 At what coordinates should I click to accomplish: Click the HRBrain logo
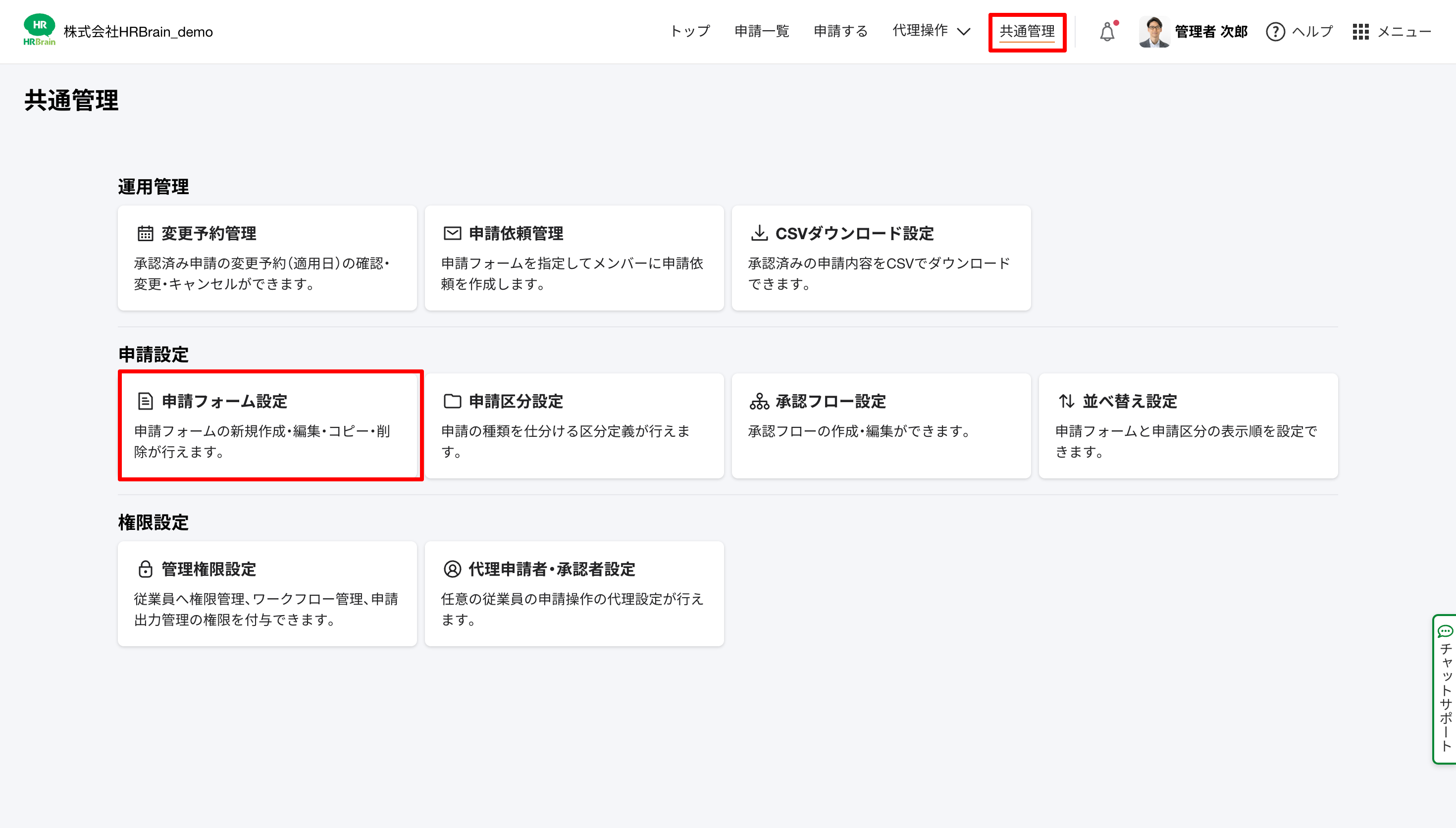pos(39,30)
